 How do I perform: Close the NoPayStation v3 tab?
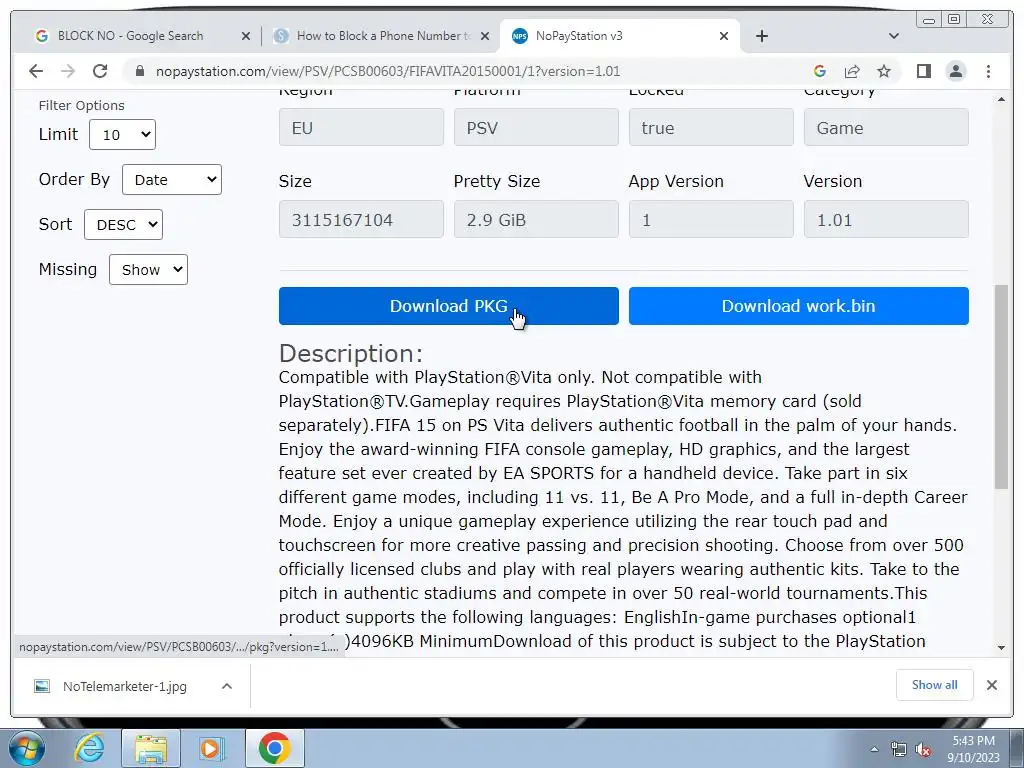(724, 37)
